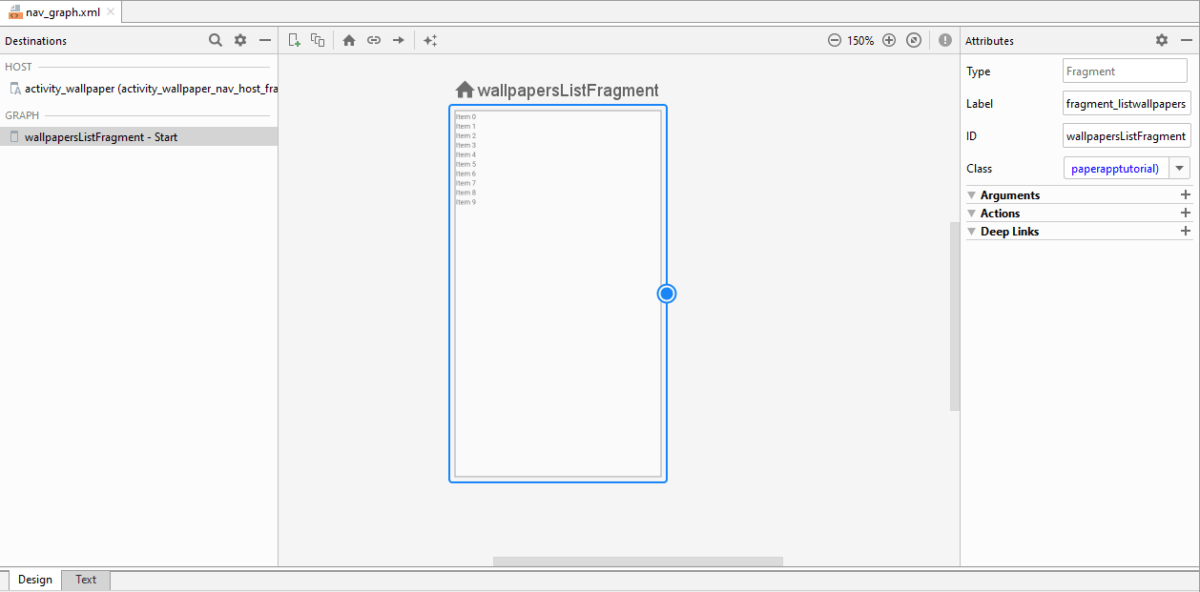
Task: Assign start destination using home icon
Action: tap(348, 40)
